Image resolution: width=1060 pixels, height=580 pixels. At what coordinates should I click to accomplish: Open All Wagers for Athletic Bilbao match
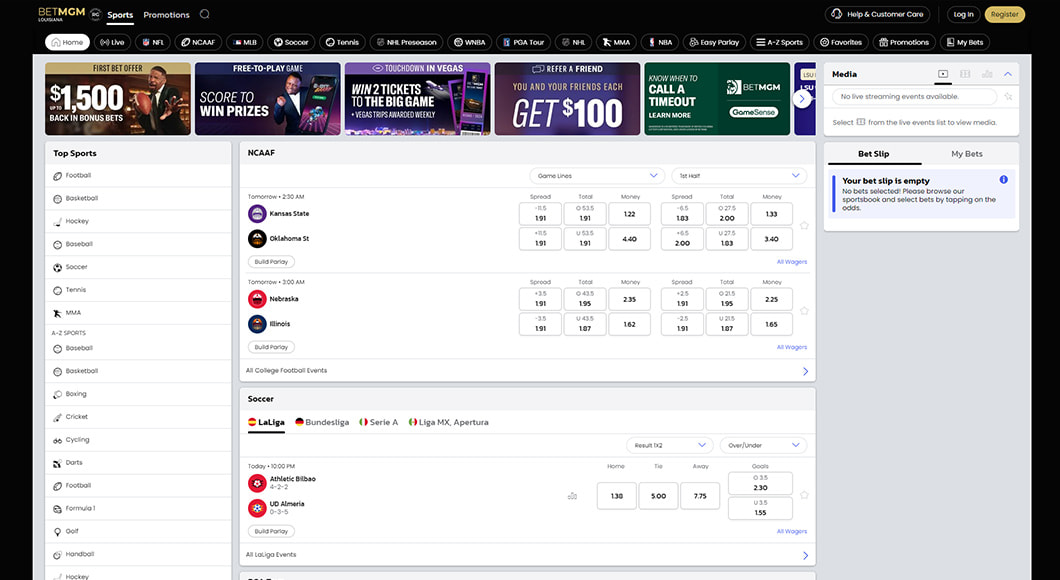coord(792,531)
